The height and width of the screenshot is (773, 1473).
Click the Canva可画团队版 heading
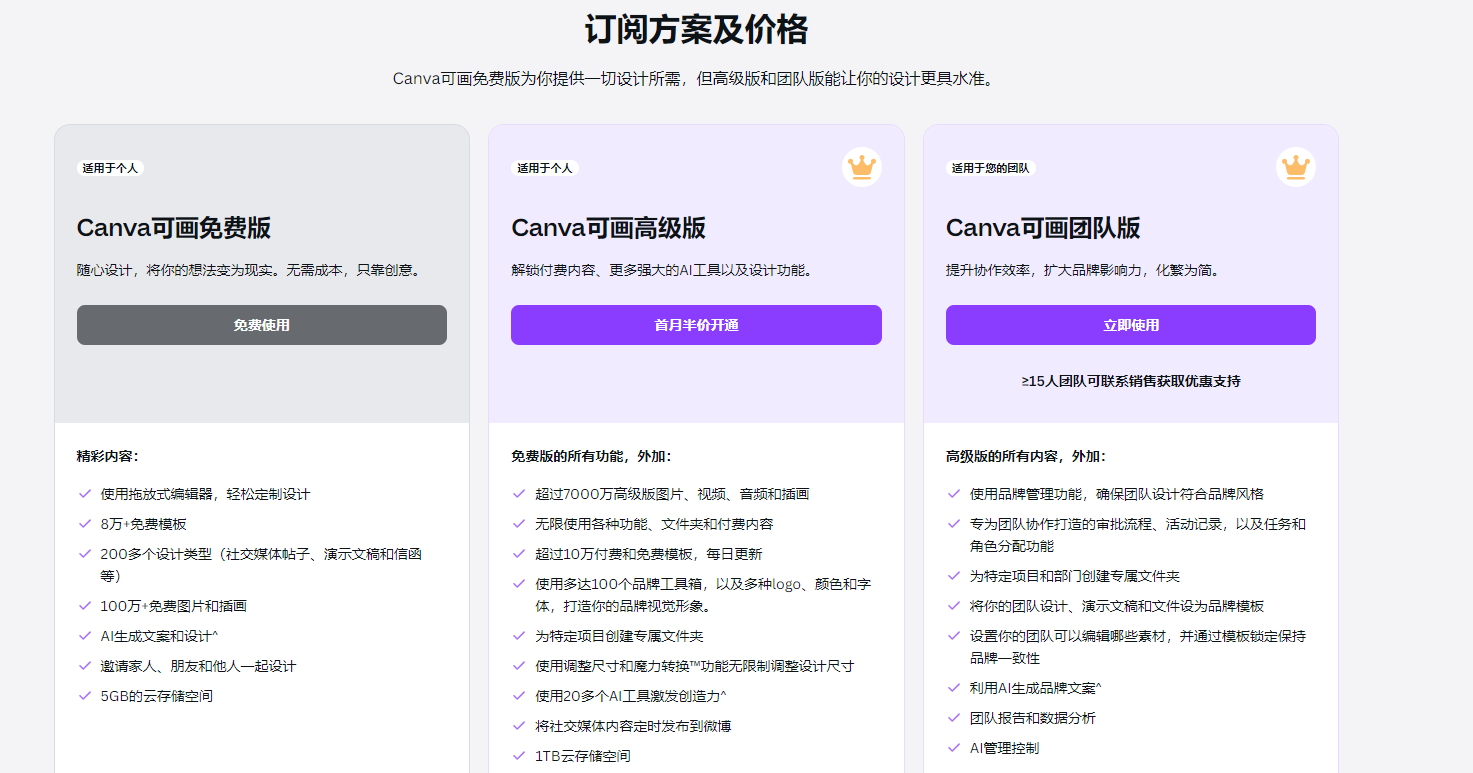coord(1043,228)
